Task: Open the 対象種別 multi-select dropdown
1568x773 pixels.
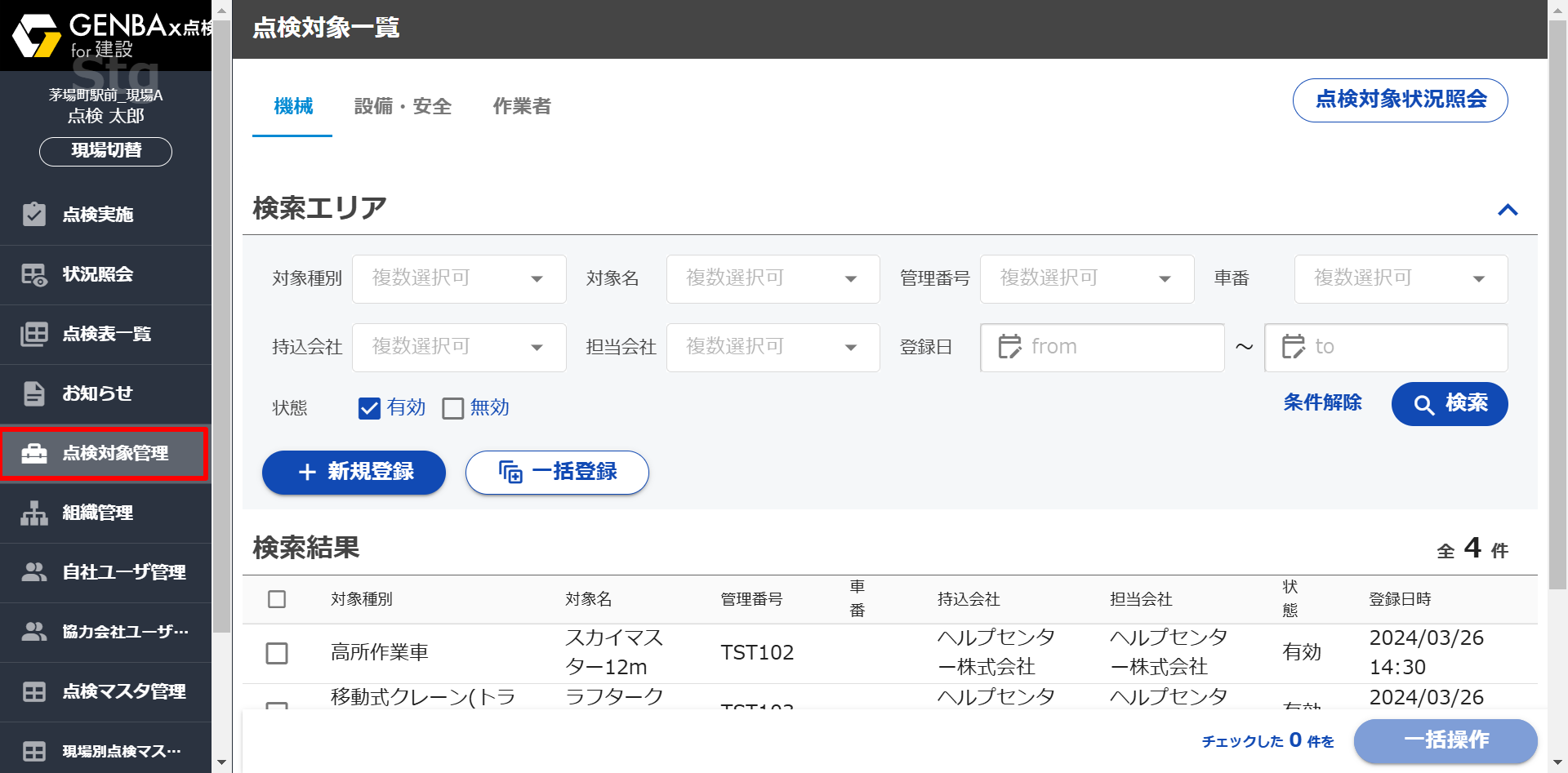Action: [x=458, y=278]
